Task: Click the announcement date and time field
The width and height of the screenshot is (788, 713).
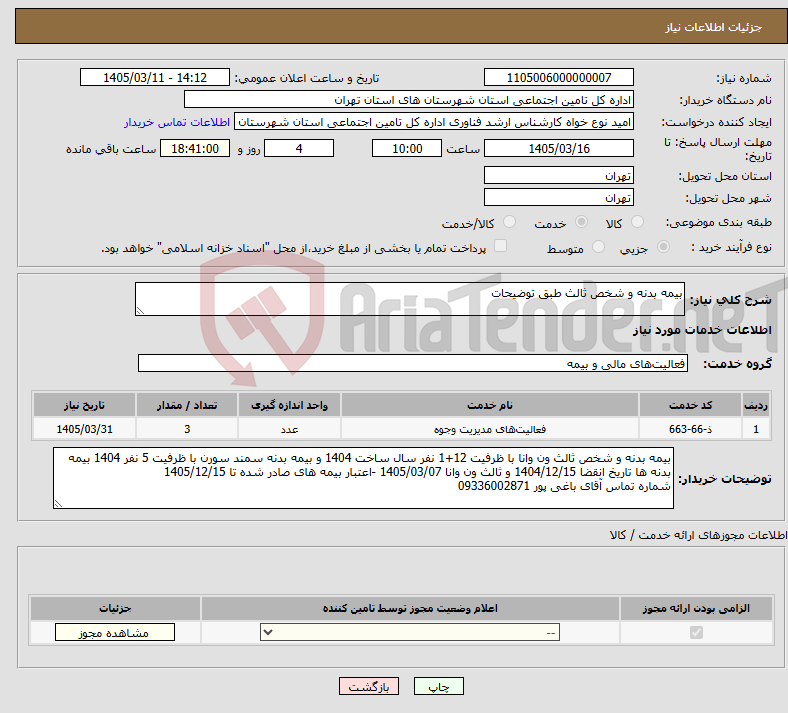Action: 155,77
